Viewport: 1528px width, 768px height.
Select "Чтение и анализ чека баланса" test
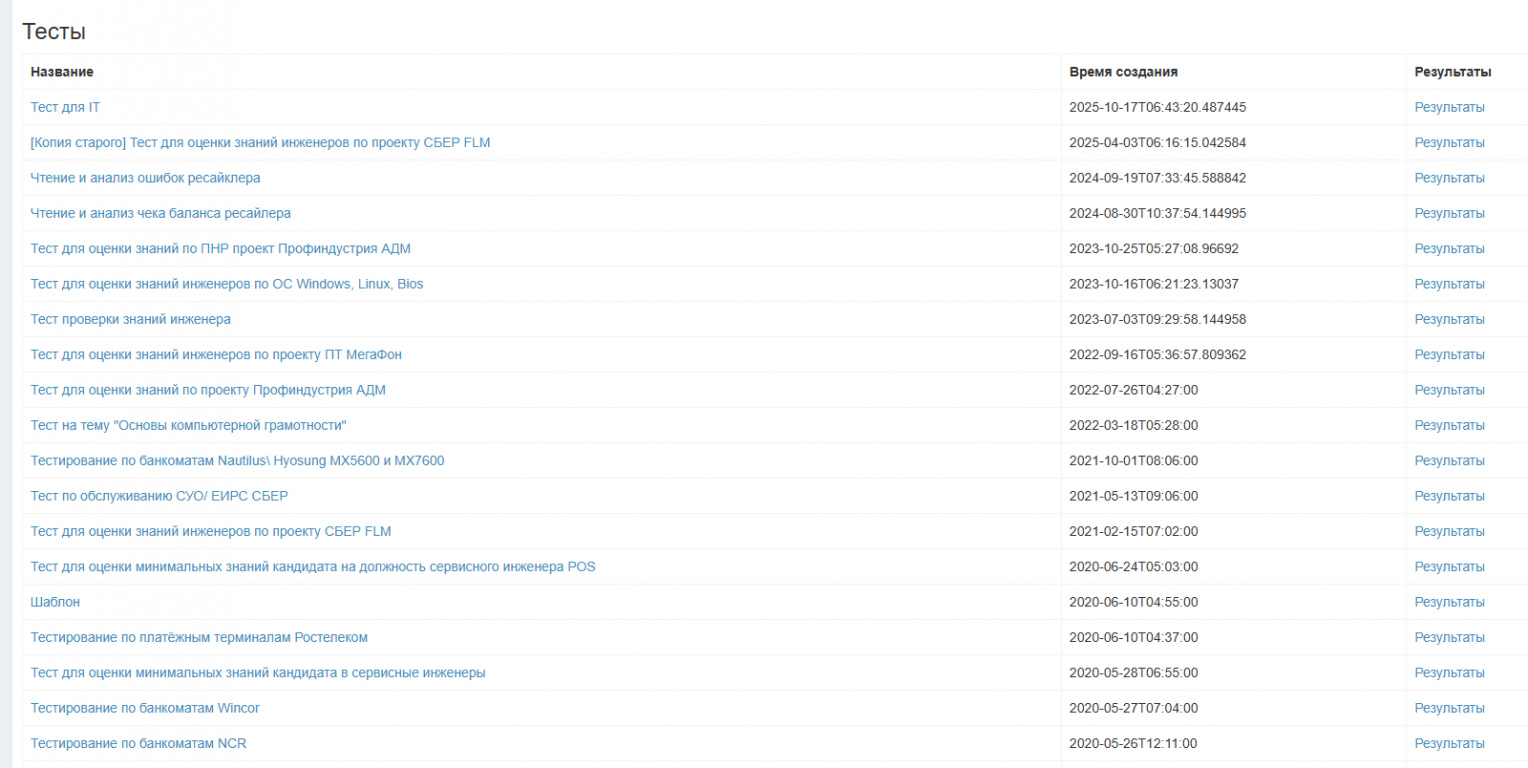coord(160,213)
